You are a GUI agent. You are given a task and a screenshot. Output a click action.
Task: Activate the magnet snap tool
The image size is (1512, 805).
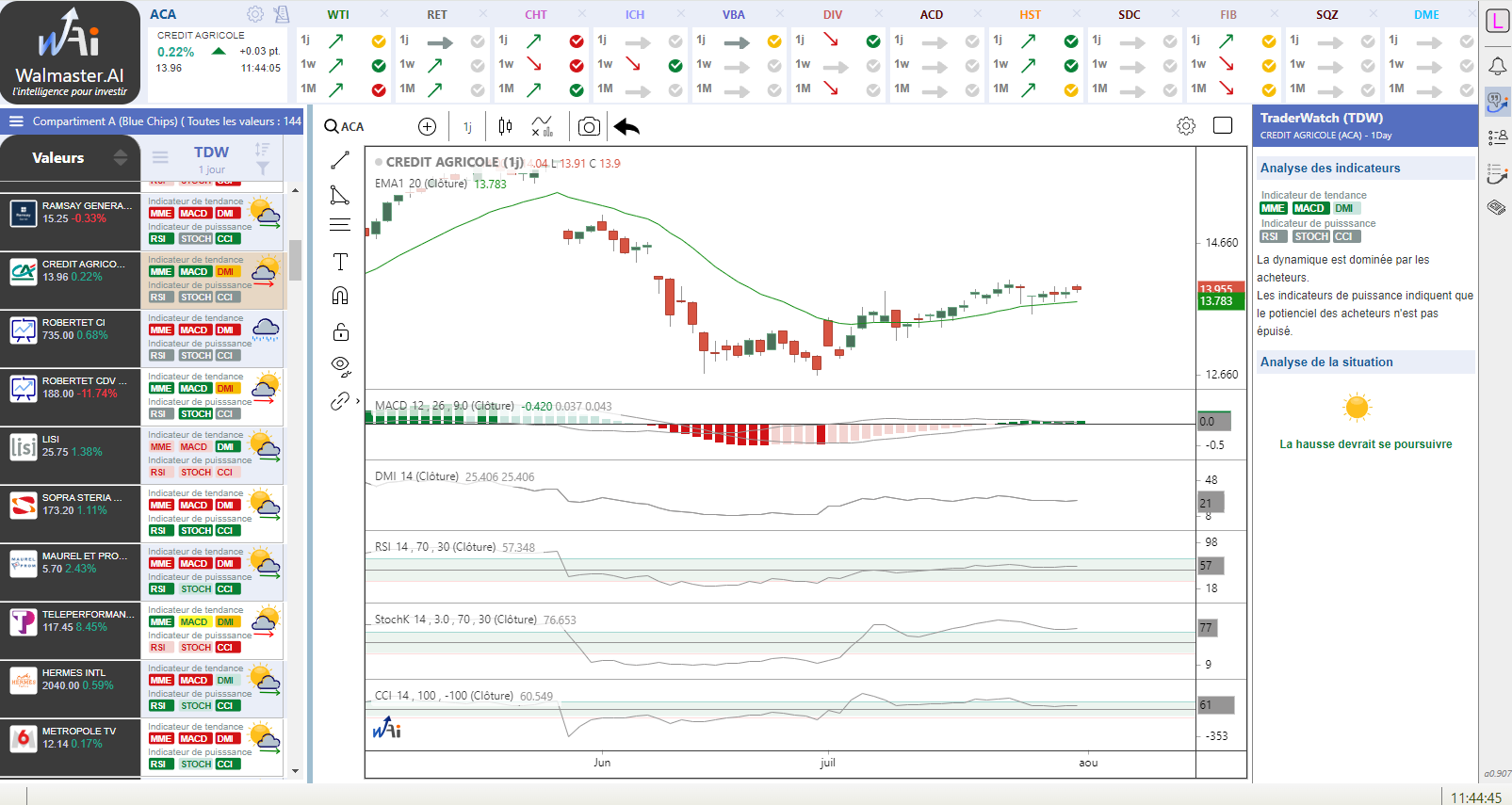(x=340, y=296)
